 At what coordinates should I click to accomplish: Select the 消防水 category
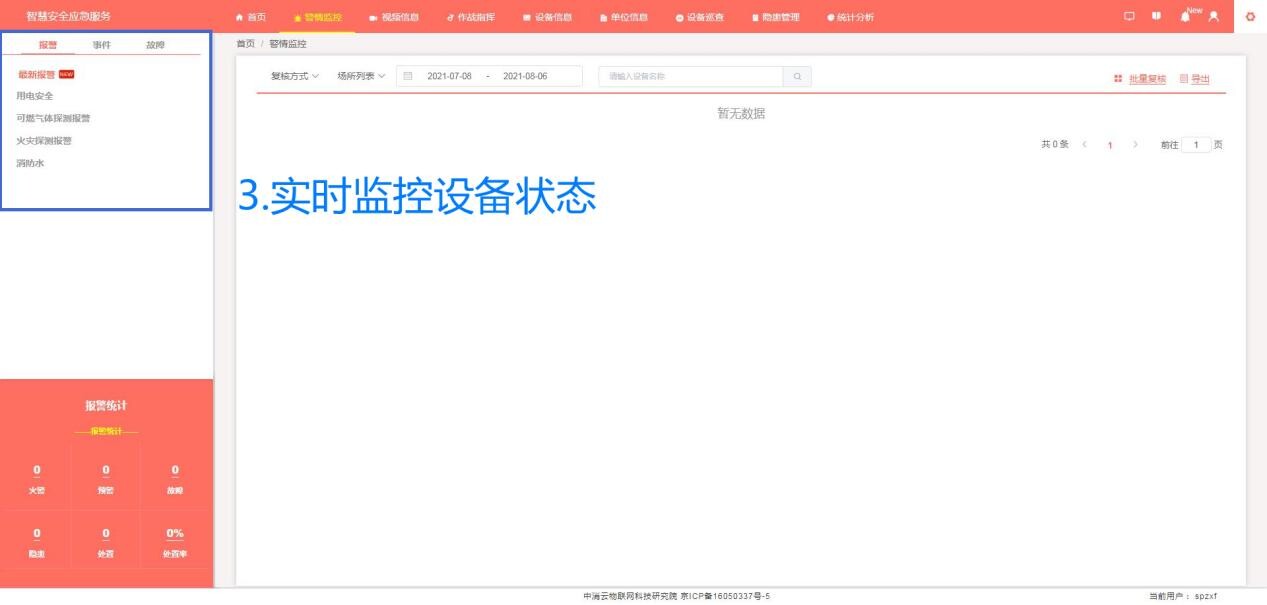click(31, 162)
